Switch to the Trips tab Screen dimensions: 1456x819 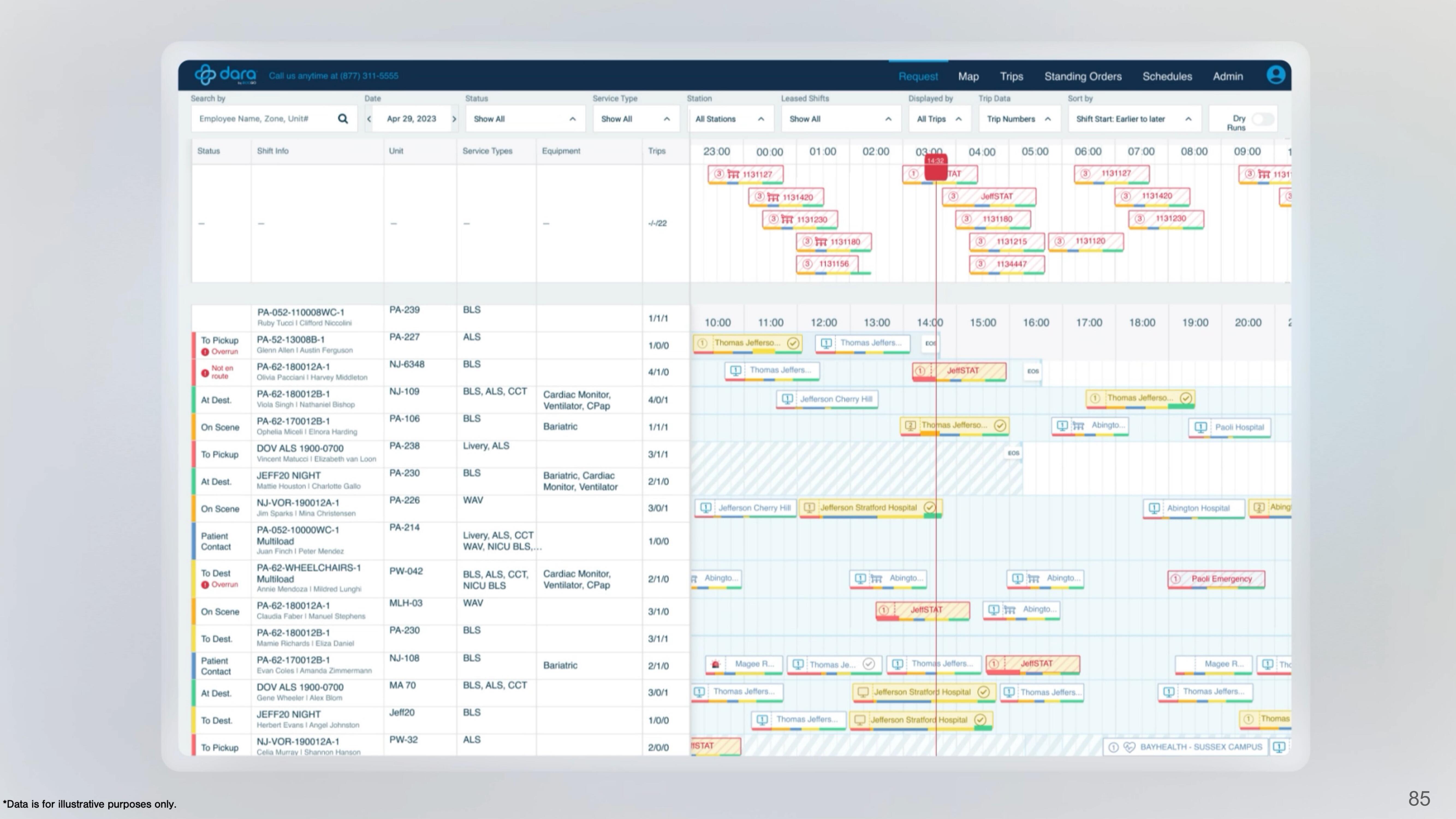(1011, 76)
